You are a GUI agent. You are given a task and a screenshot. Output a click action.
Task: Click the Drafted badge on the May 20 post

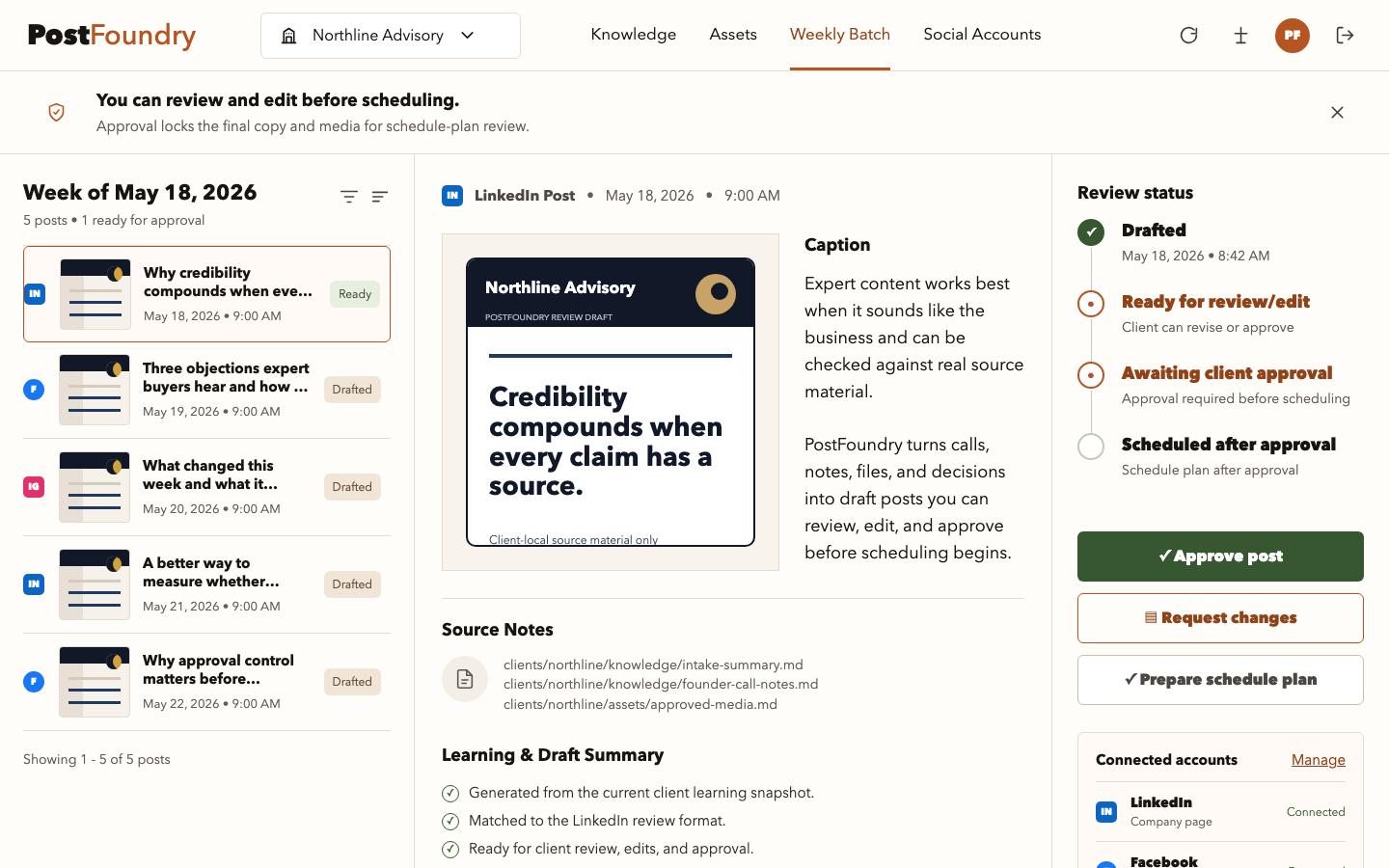[x=352, y=487]
